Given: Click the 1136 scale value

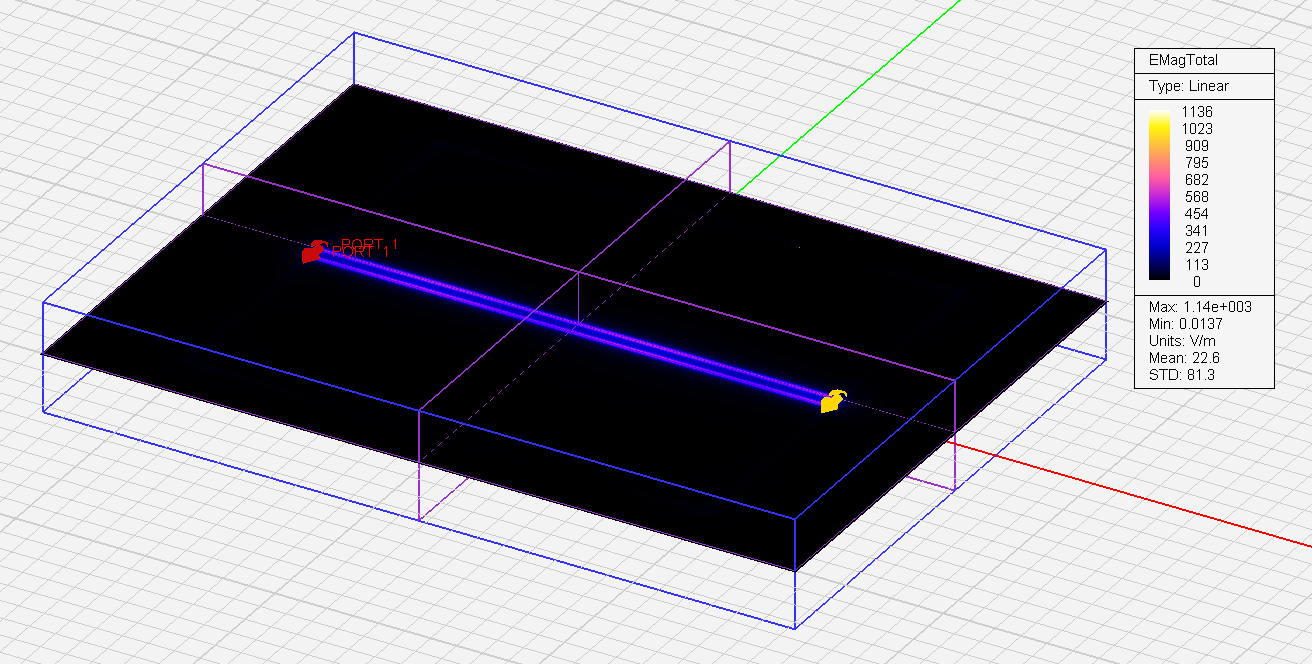Looking at the screenshot, I should coord(1197,112).
